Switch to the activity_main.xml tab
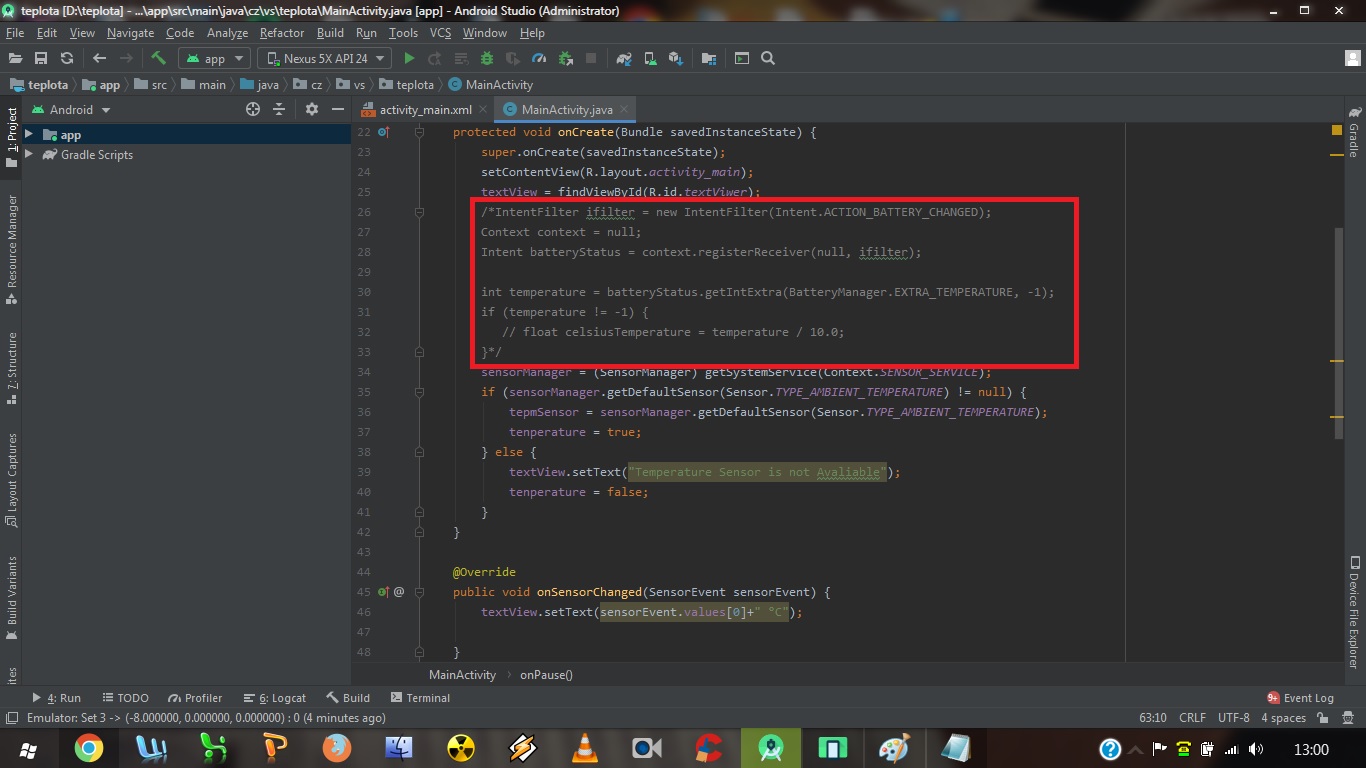 click(425, 109)
